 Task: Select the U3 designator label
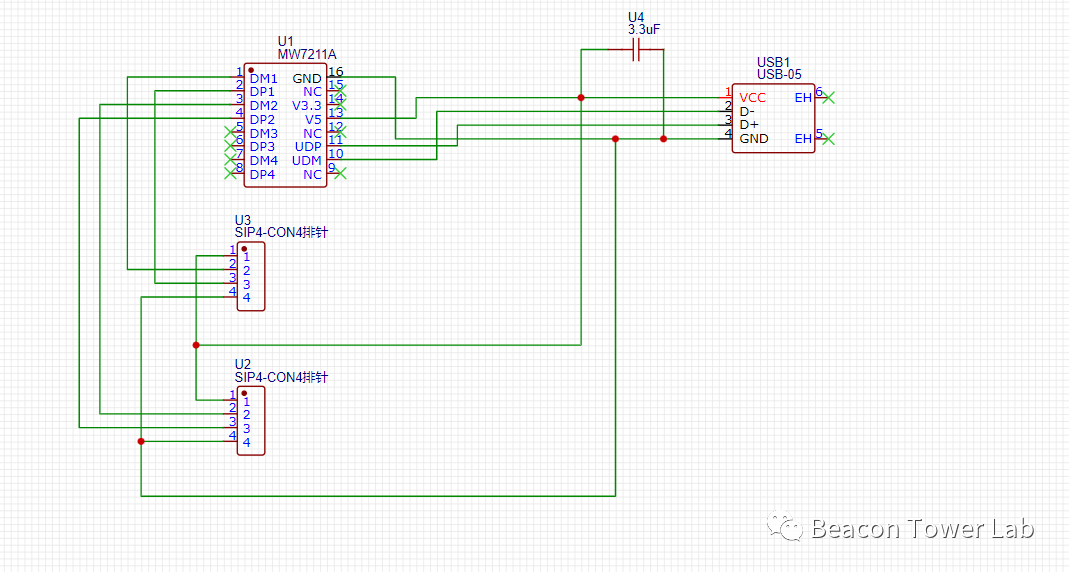tap(243, 220)
